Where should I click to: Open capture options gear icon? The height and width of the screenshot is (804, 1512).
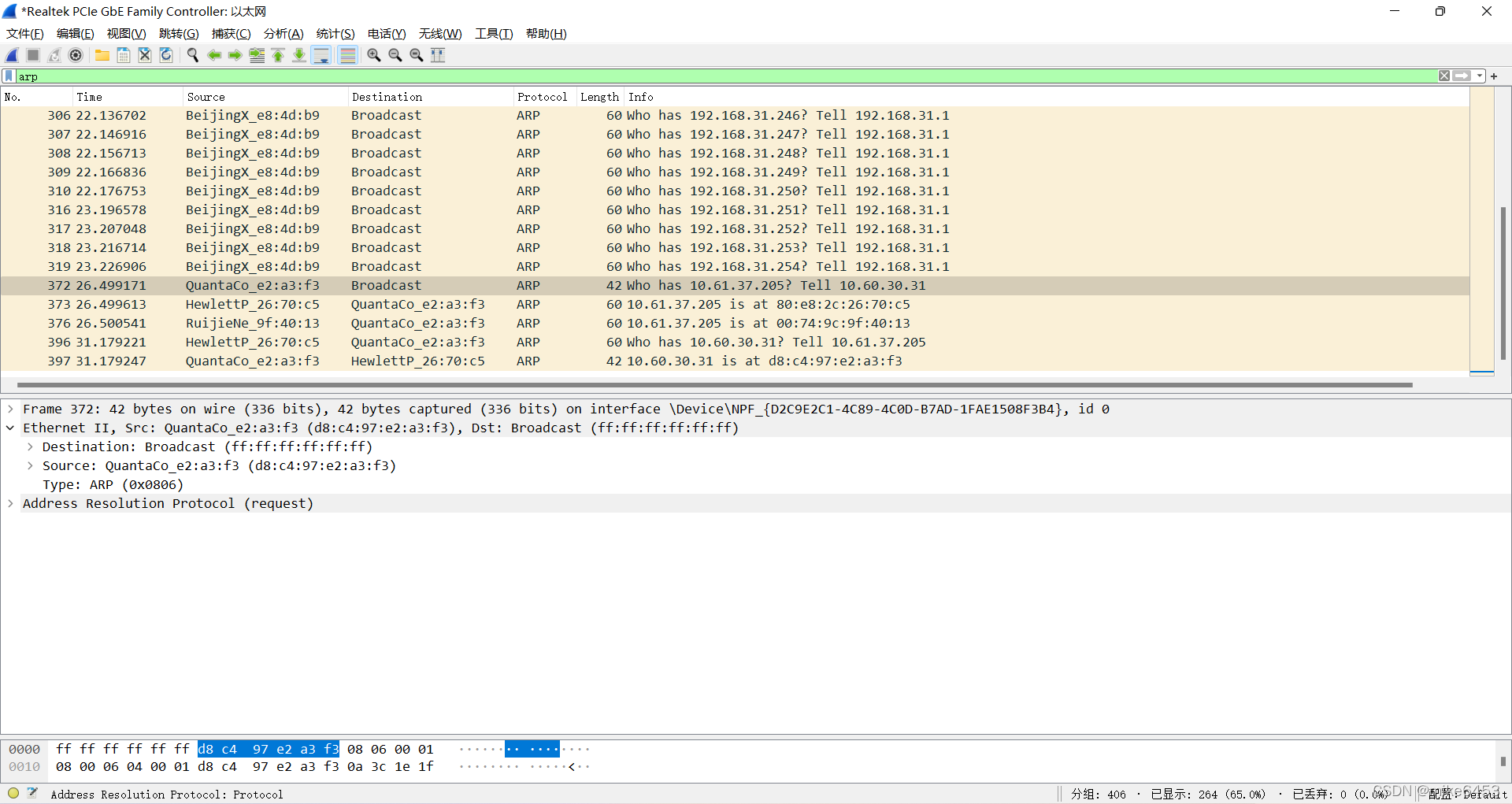point(76,55)
